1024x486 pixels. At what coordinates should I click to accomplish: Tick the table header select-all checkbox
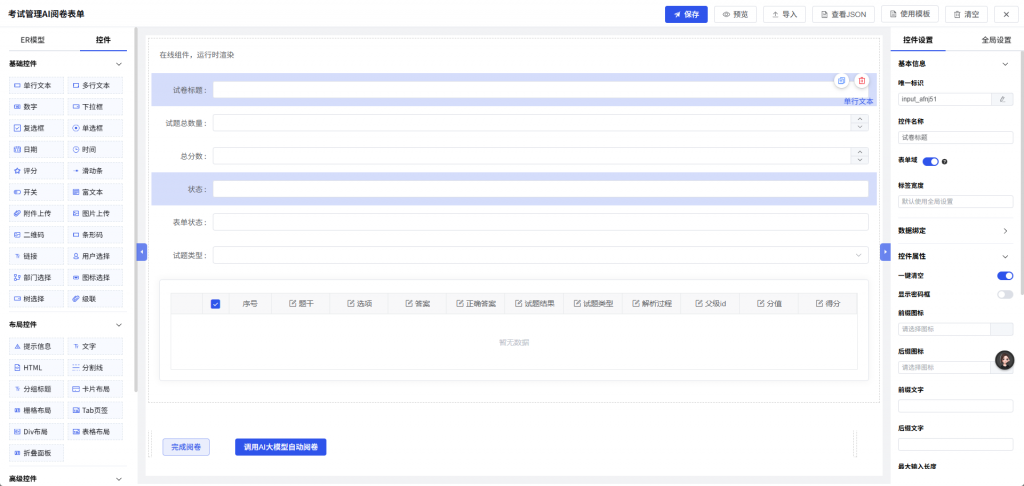tap(216, 304)
